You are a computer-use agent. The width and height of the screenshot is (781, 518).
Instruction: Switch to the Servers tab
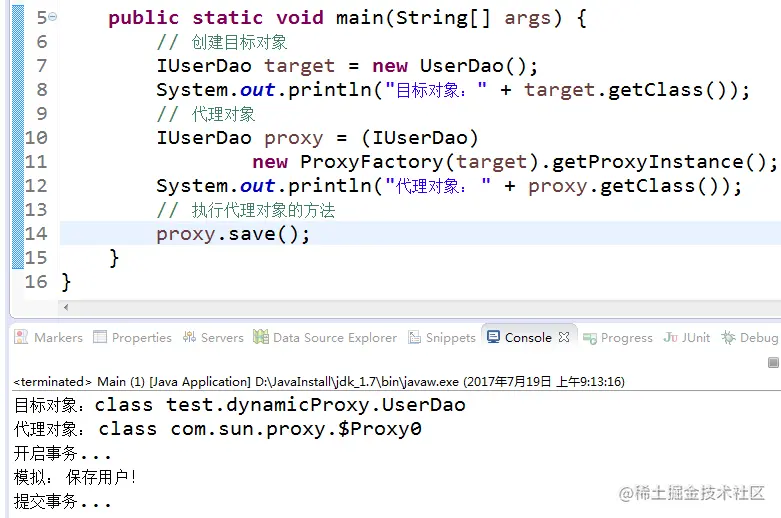click(213, 337)
